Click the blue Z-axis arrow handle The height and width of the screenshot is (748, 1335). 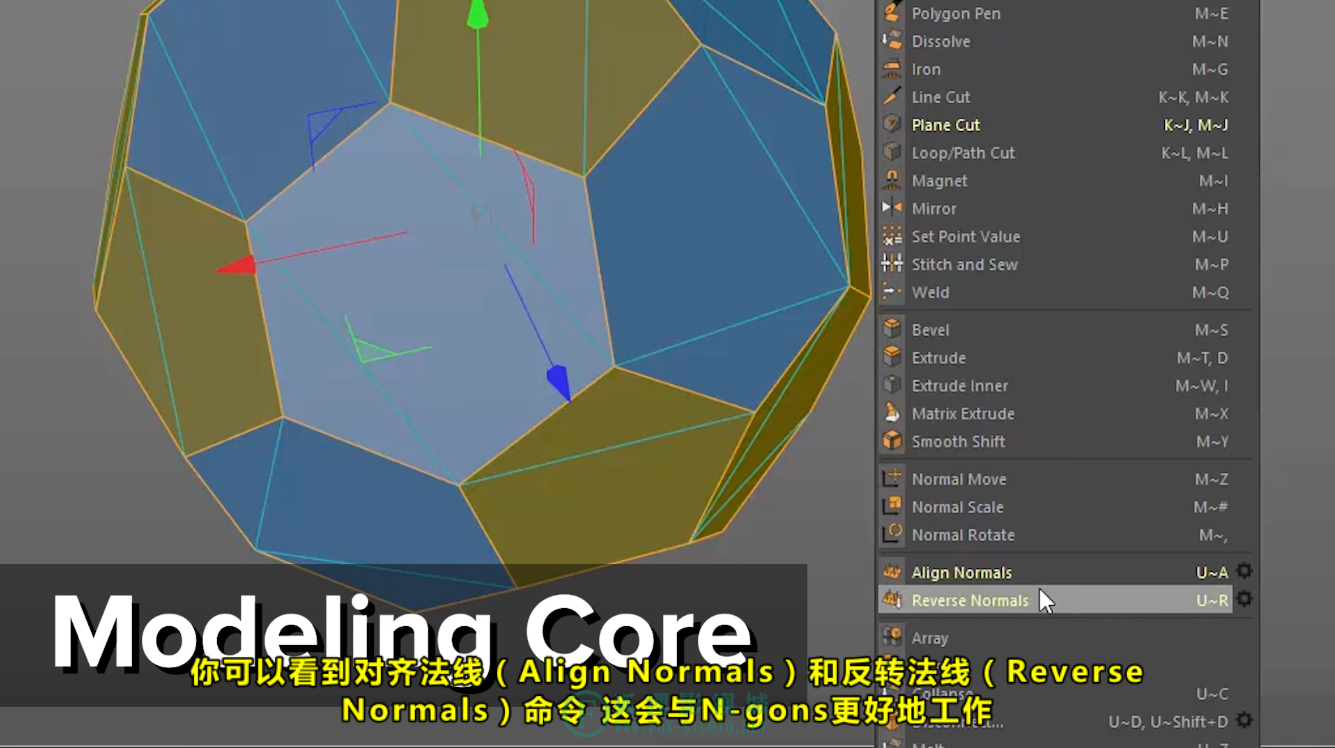[x=559, y=384]
